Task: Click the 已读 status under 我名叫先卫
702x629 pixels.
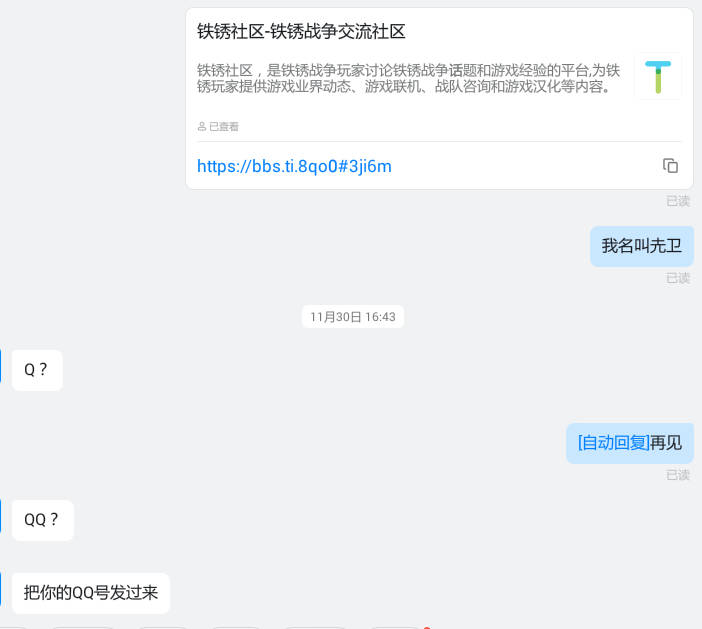Action: 678,278
